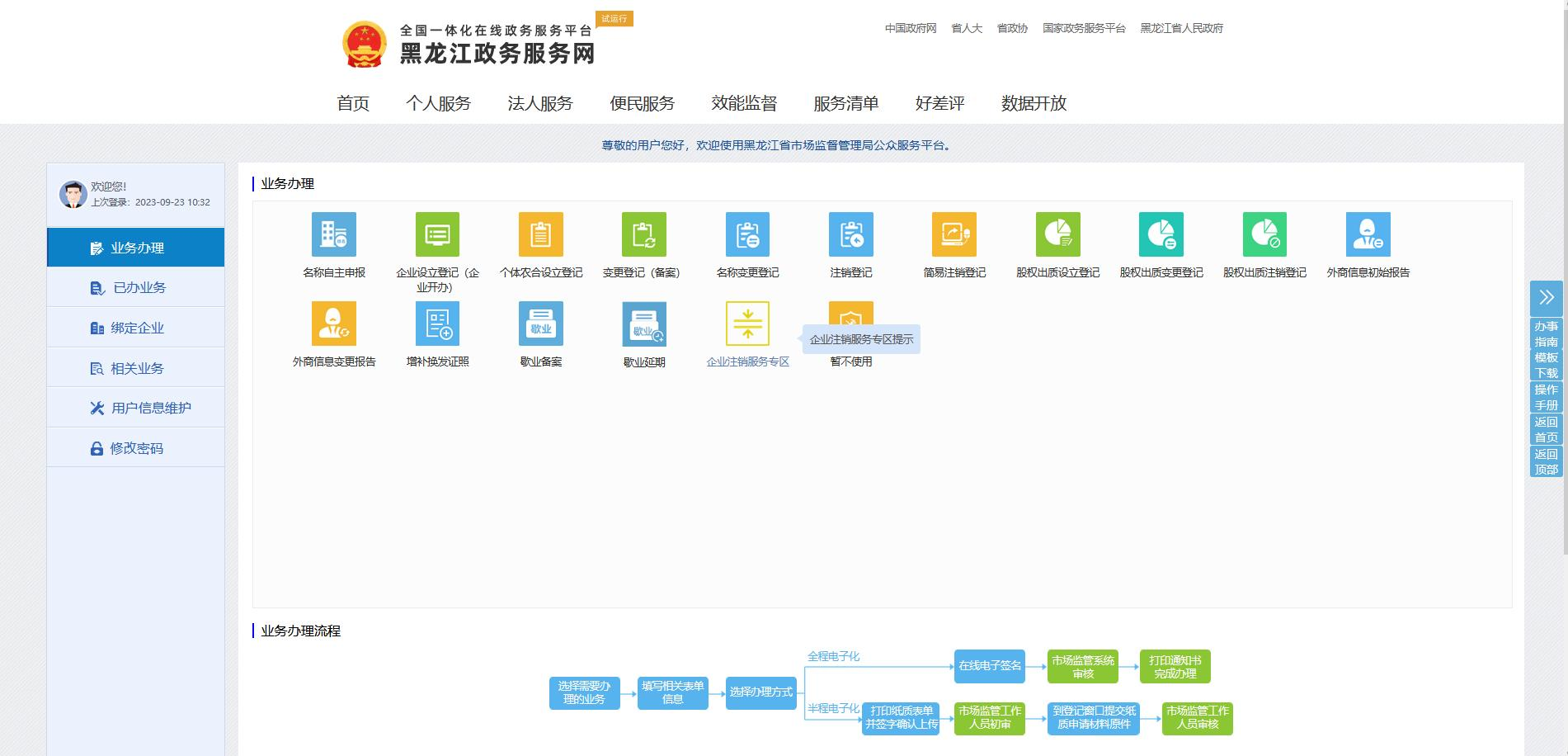
Task: Open the 名称自主申报 icon
Action: pos(333,234)
